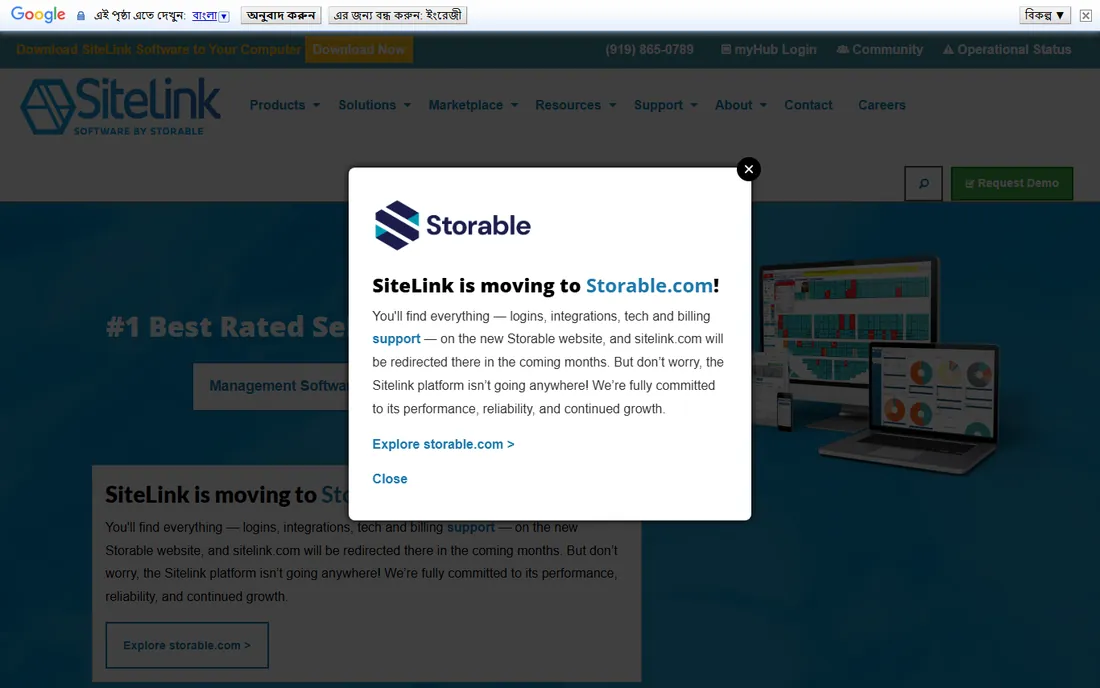Open the myHub Login link
Viewport: 1100px width, 688px height.
pos(769,50)
